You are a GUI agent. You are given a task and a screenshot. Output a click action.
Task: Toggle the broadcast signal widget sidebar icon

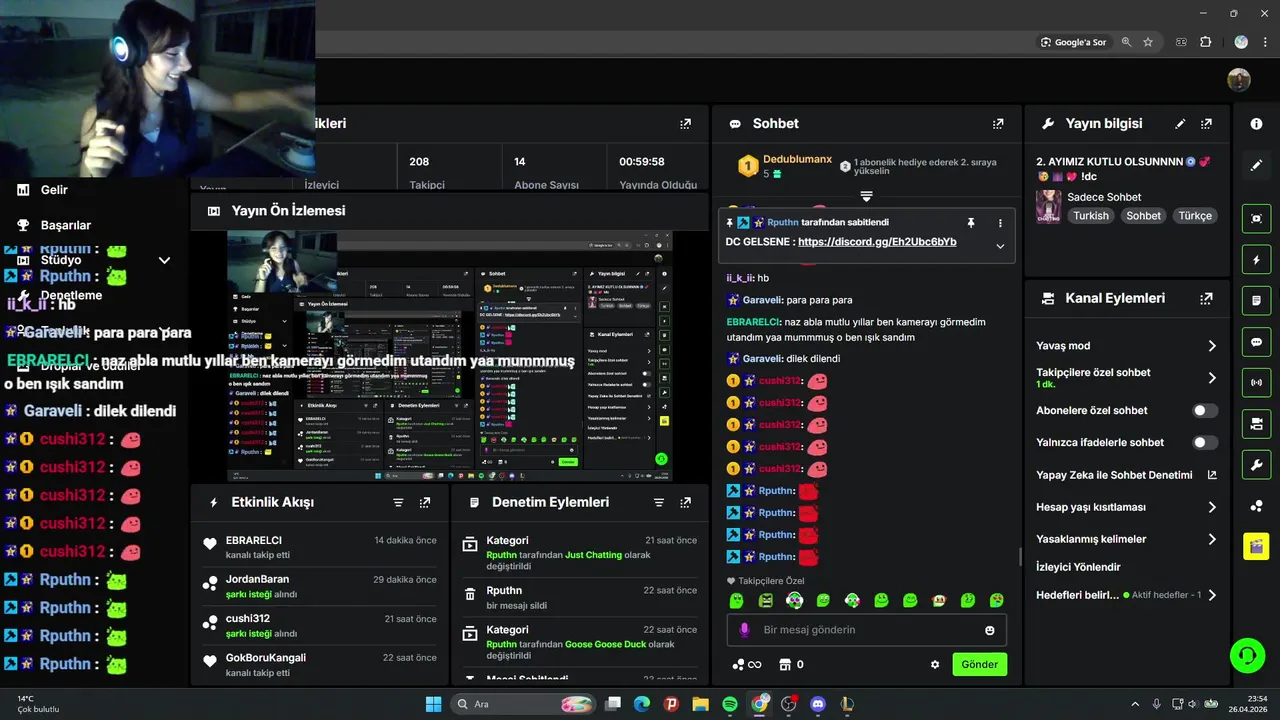click(1256, 382)
